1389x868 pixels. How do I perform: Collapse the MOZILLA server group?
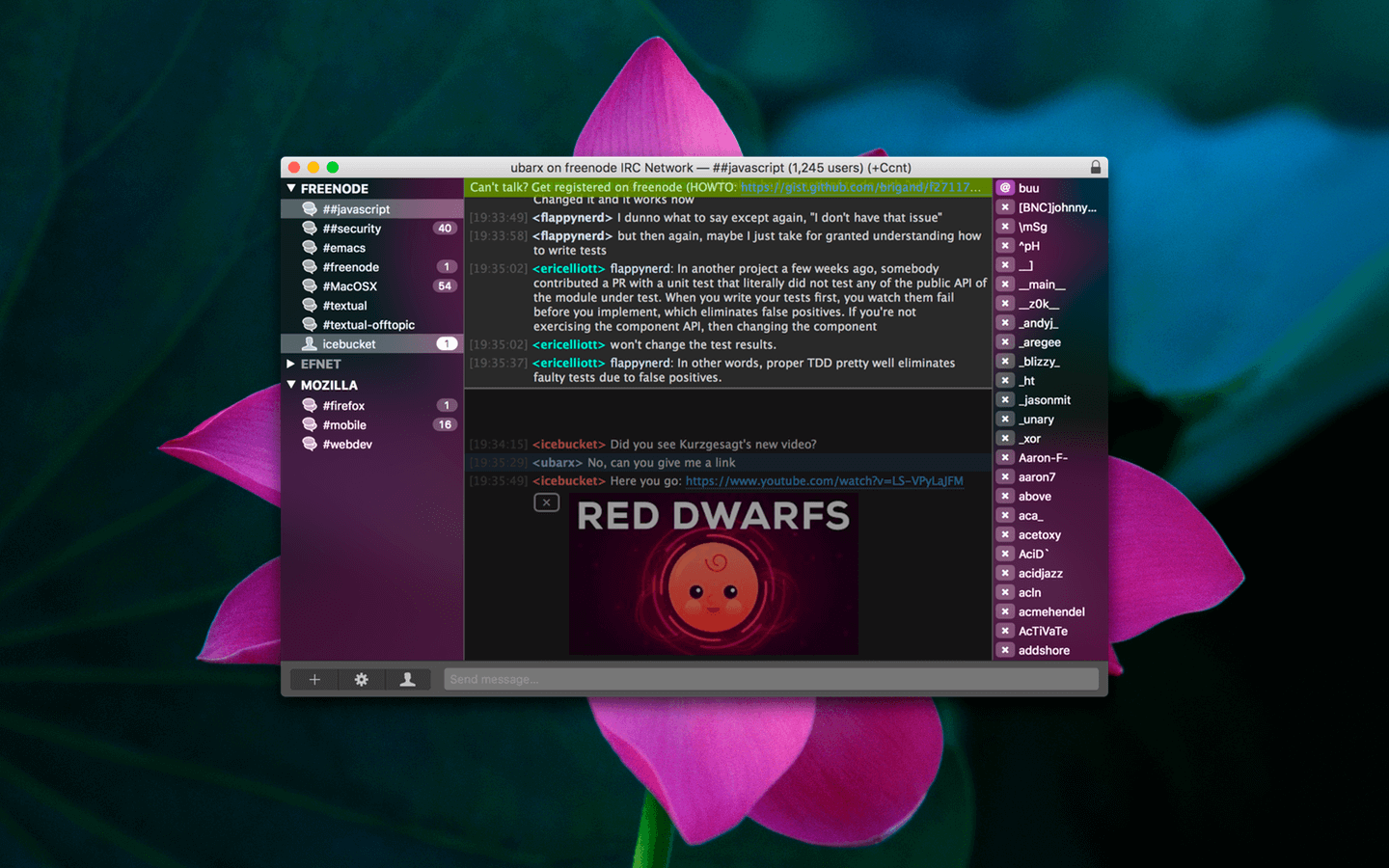[291, 385]
